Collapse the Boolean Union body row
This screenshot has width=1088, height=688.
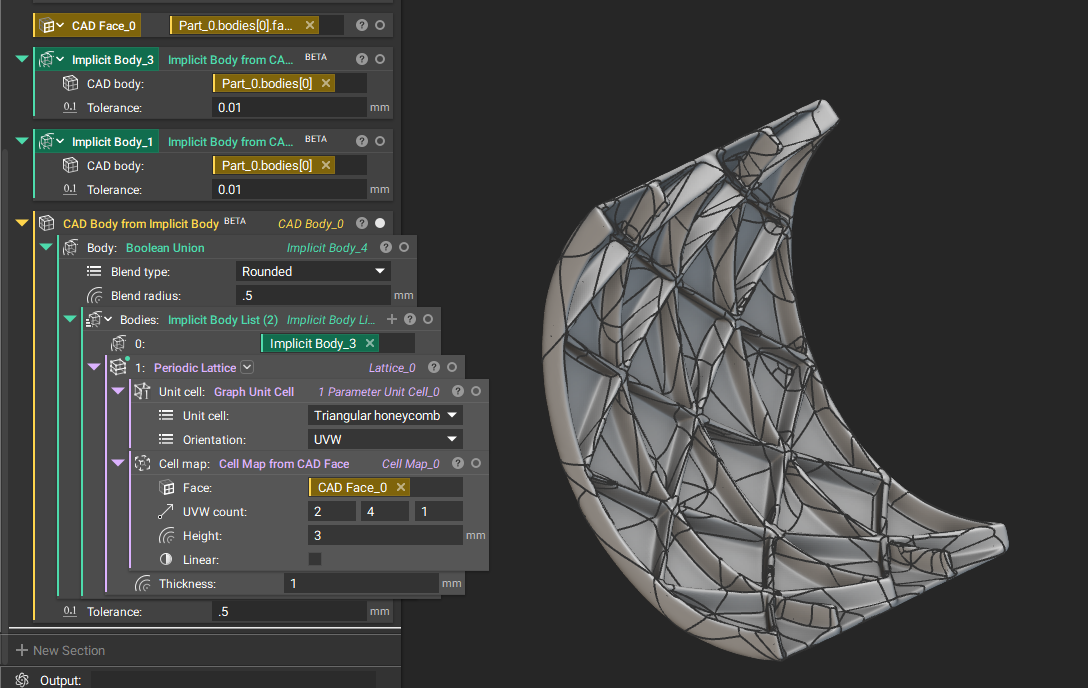click(x=46, y=247)
